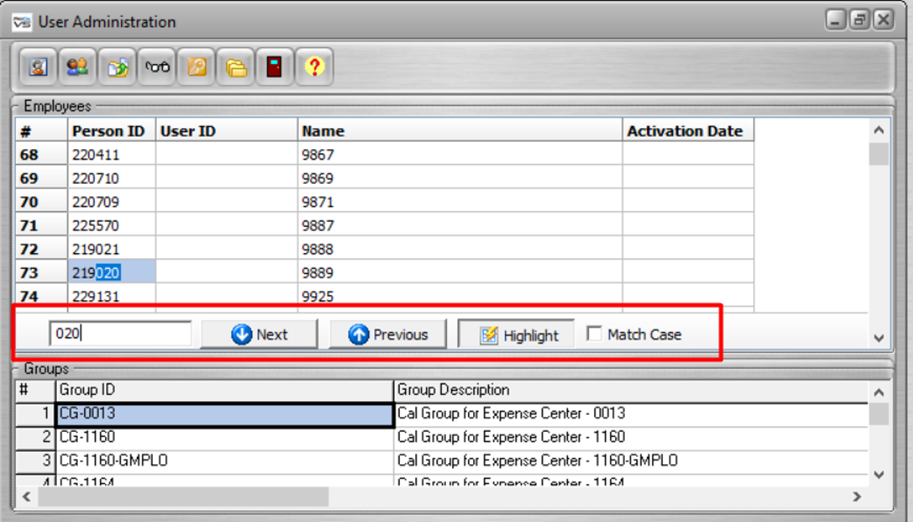Click the Name cell 9925
The image size is (913, 522).
click(460, 296)
